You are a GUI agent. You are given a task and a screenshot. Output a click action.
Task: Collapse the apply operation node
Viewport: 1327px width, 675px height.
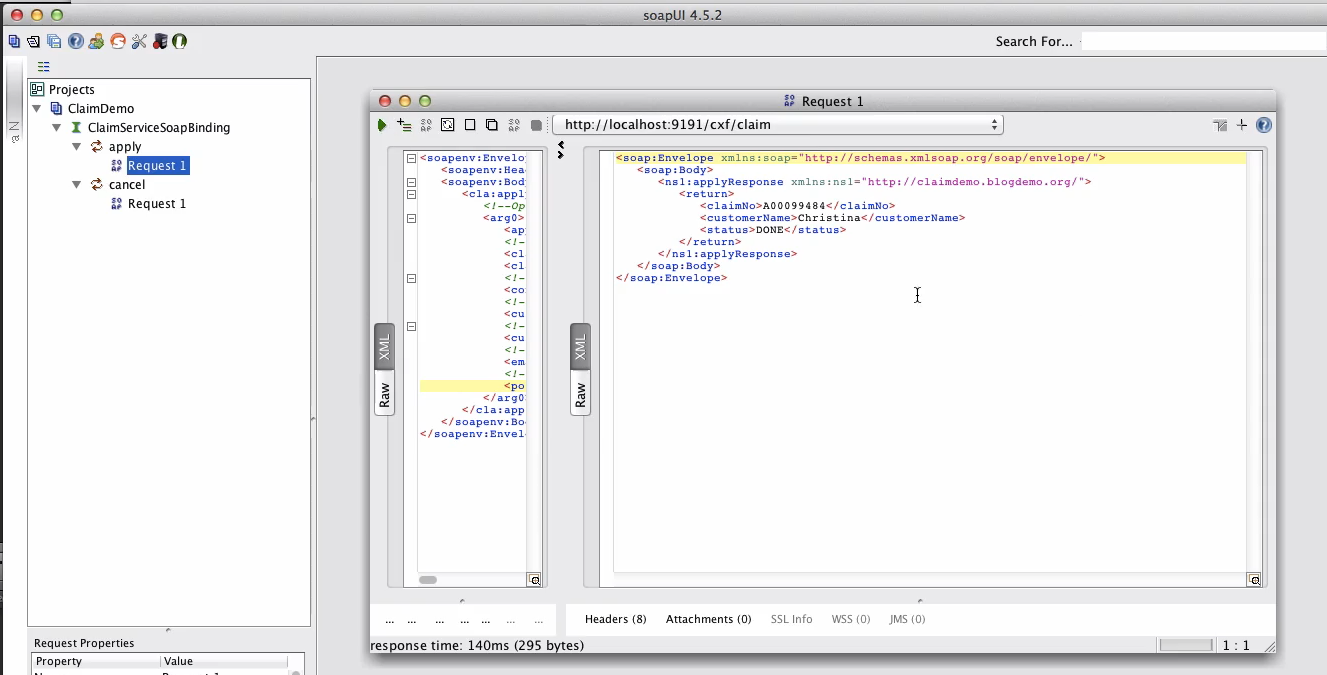(x=77, y=146)
